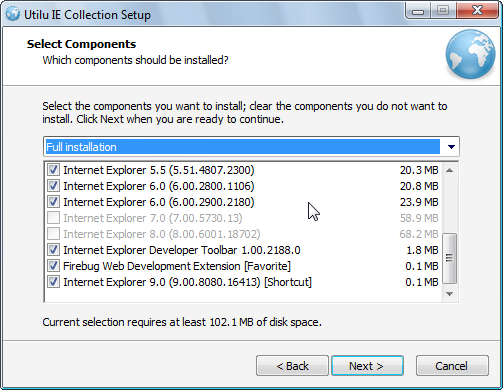The width and height of the screenshot is (503, 390).
Task: Click scroll up arrow in components list
Action: (450, 170)
